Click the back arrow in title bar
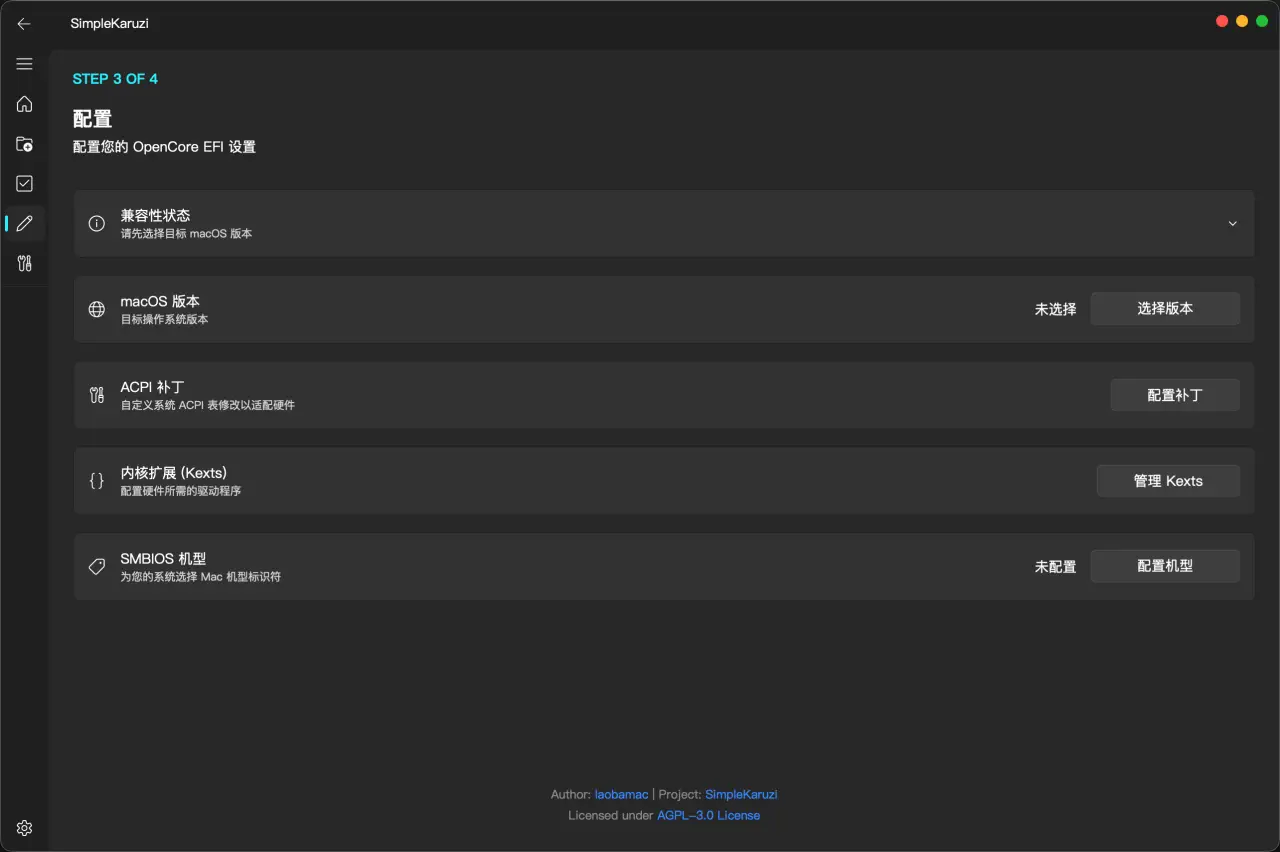 point(24,24)
